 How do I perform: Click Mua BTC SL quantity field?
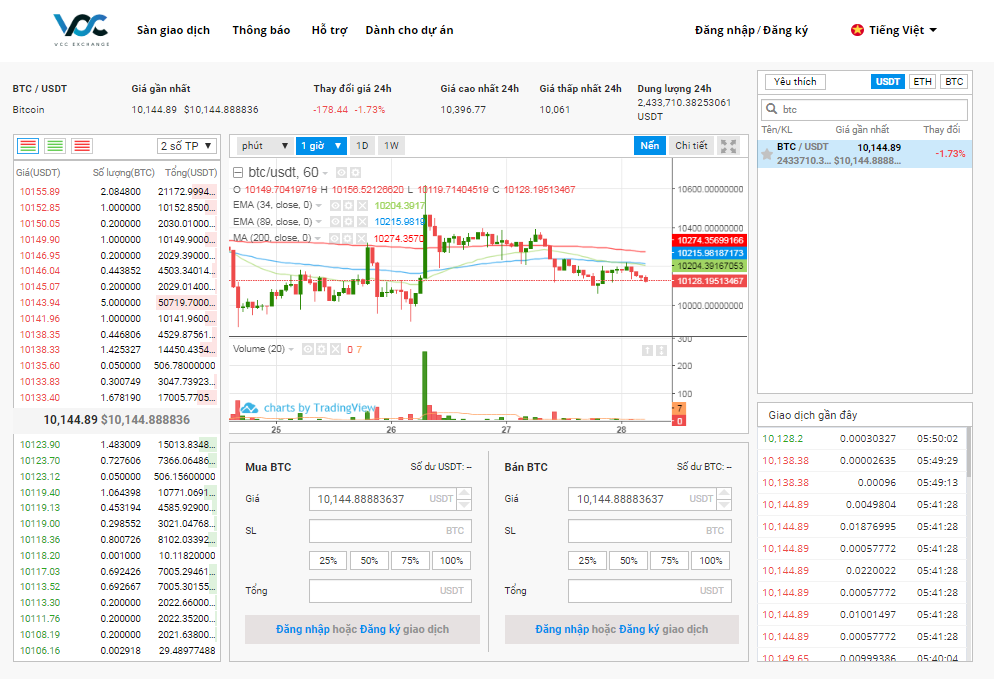390,531
